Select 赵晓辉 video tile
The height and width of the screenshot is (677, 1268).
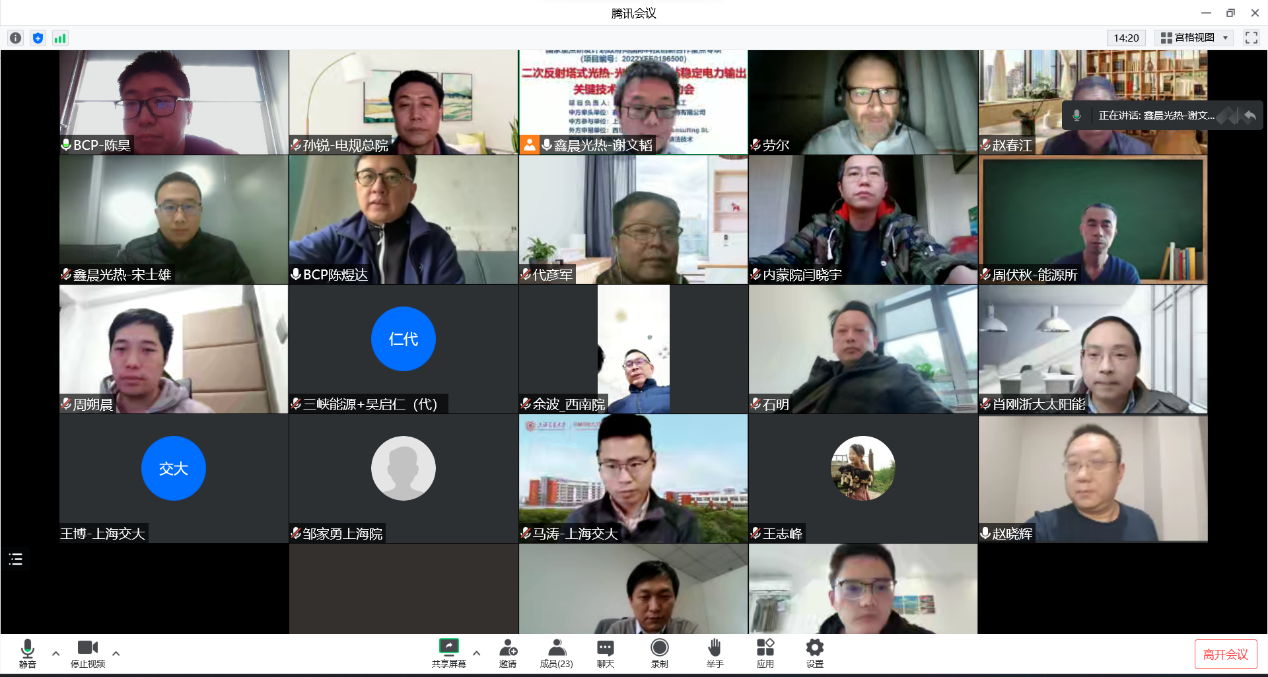1093,479
